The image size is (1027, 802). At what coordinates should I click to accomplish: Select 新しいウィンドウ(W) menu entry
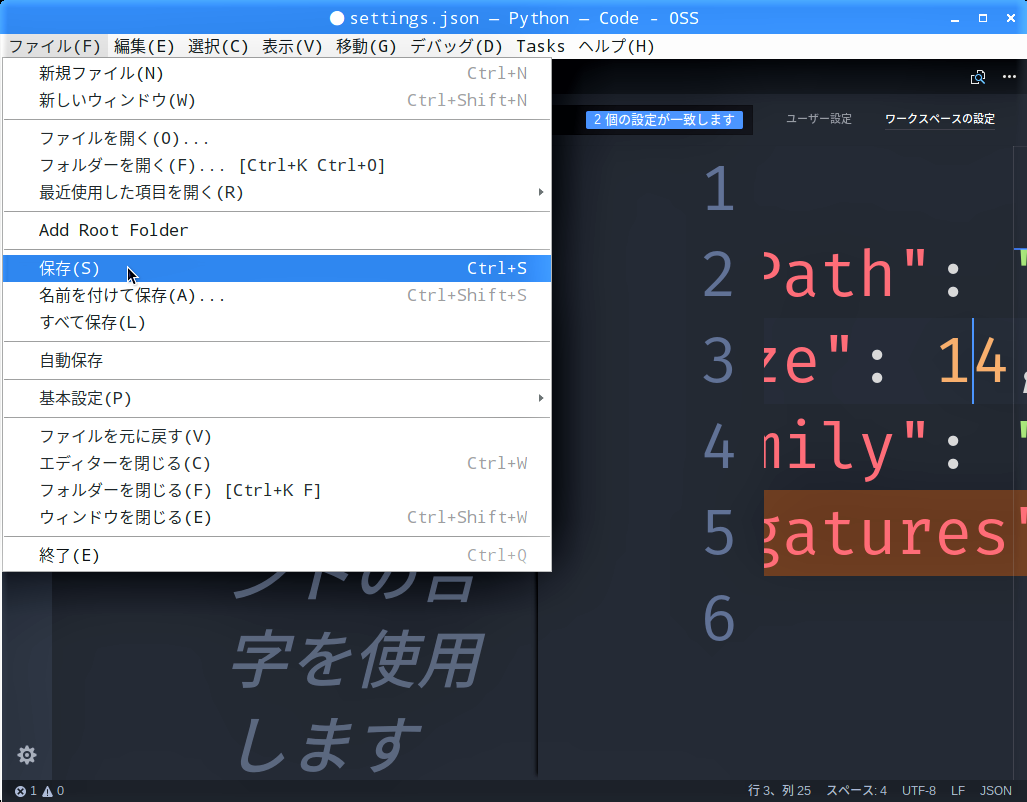pyautogui.click(x=277, y=100)
